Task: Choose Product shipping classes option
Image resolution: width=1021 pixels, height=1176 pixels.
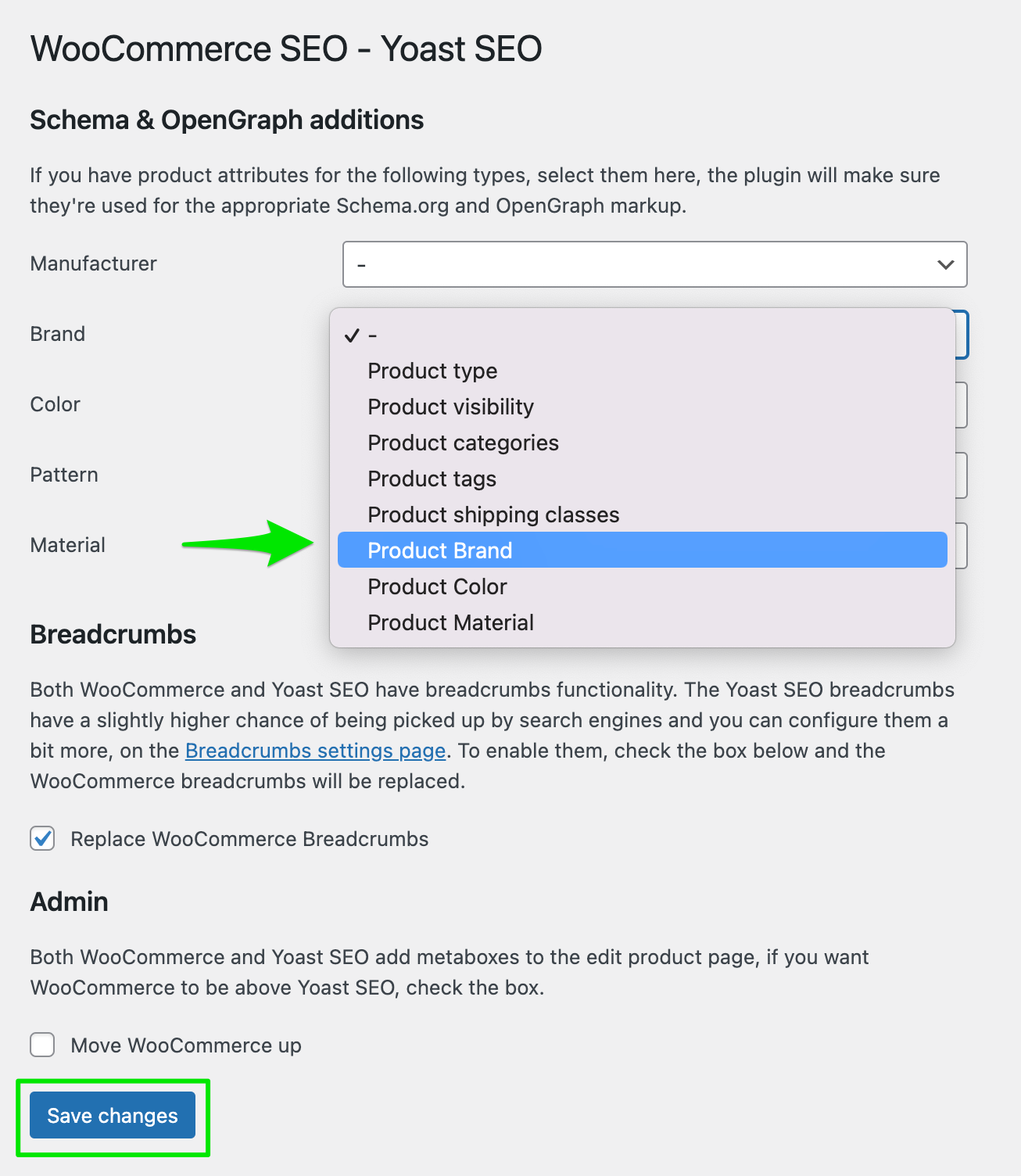Action: (493, 514)
